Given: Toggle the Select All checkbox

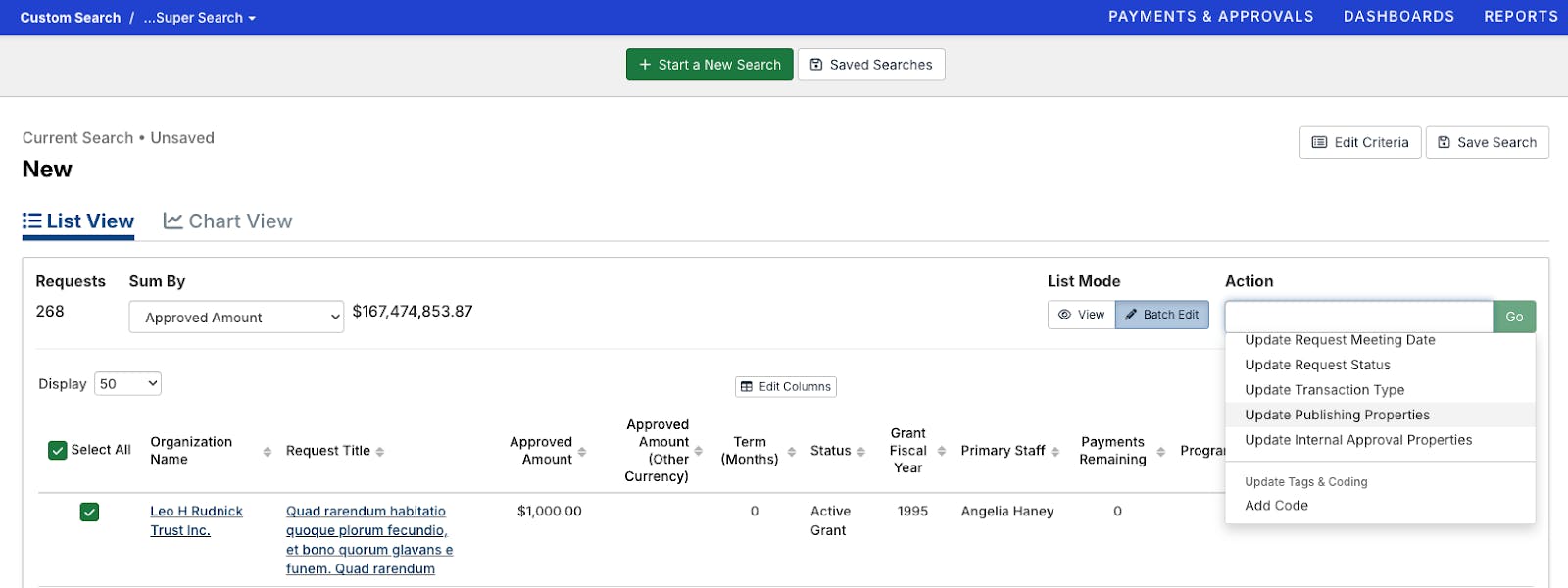Looking at the screenshot, I should (x=58, y=451).
